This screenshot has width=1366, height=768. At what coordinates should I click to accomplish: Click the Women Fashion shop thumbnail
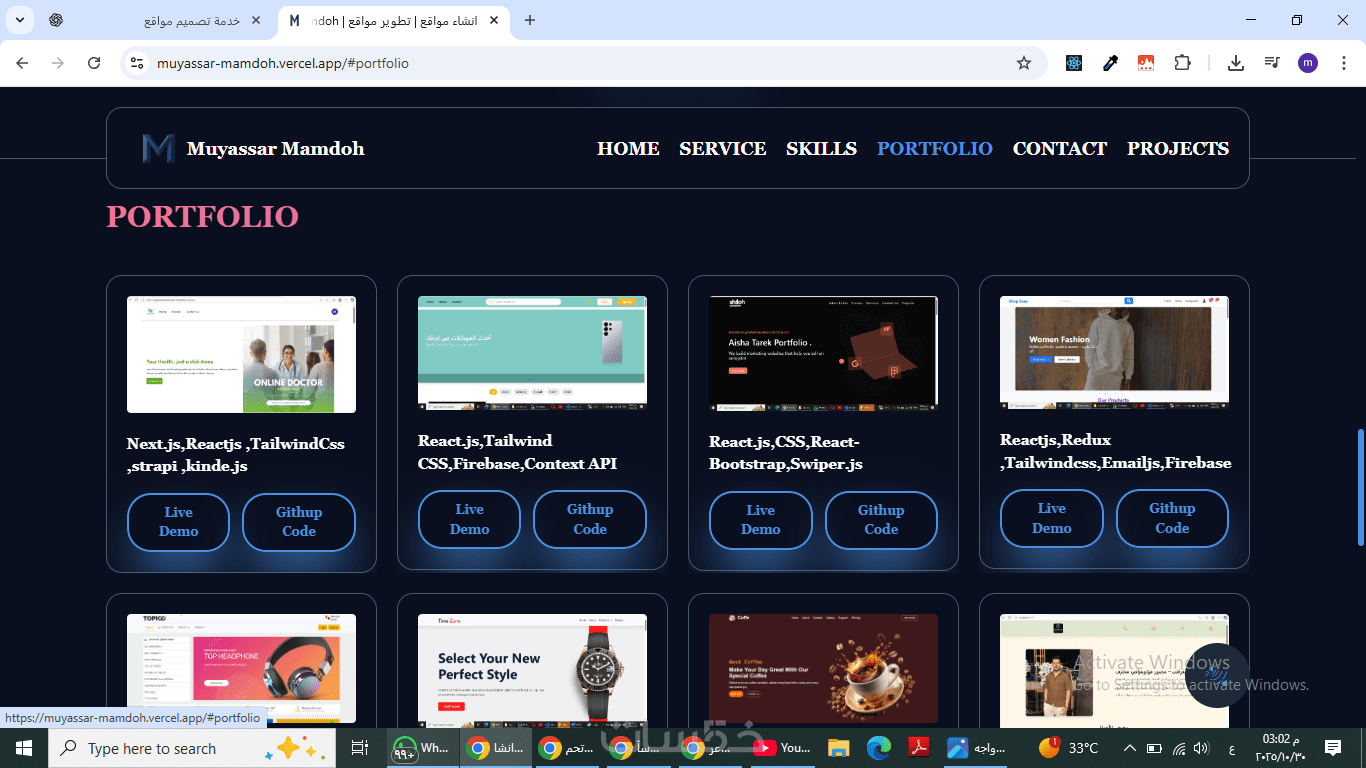point(1114,352)
